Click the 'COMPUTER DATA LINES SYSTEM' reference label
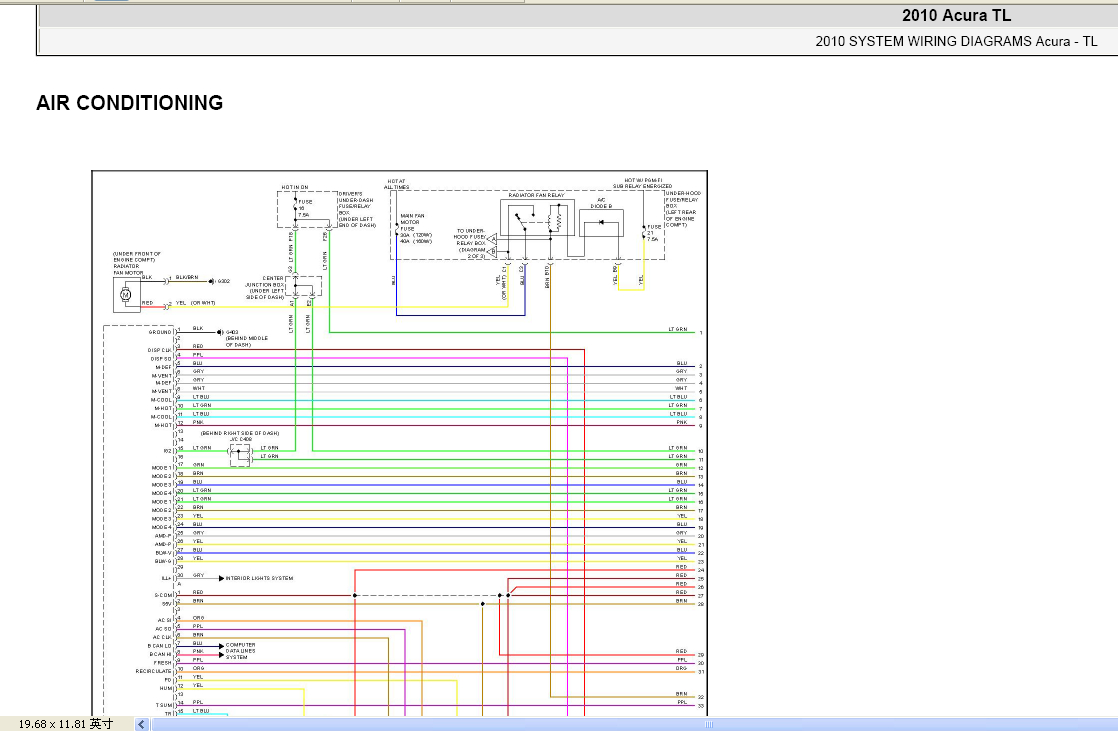Screen dimensions: 1118x731 coord(240,651)
